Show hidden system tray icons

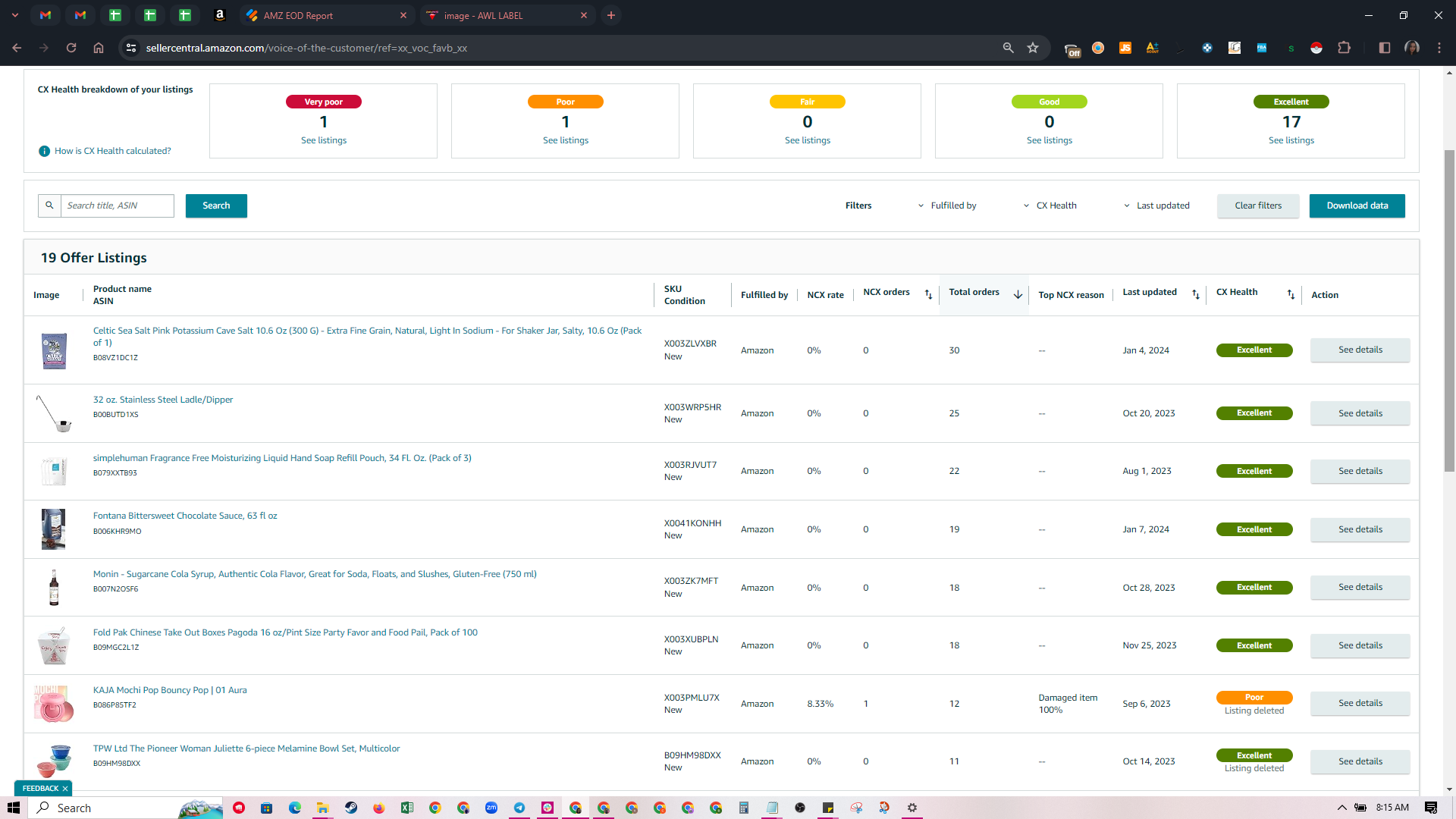[1341, 808]
